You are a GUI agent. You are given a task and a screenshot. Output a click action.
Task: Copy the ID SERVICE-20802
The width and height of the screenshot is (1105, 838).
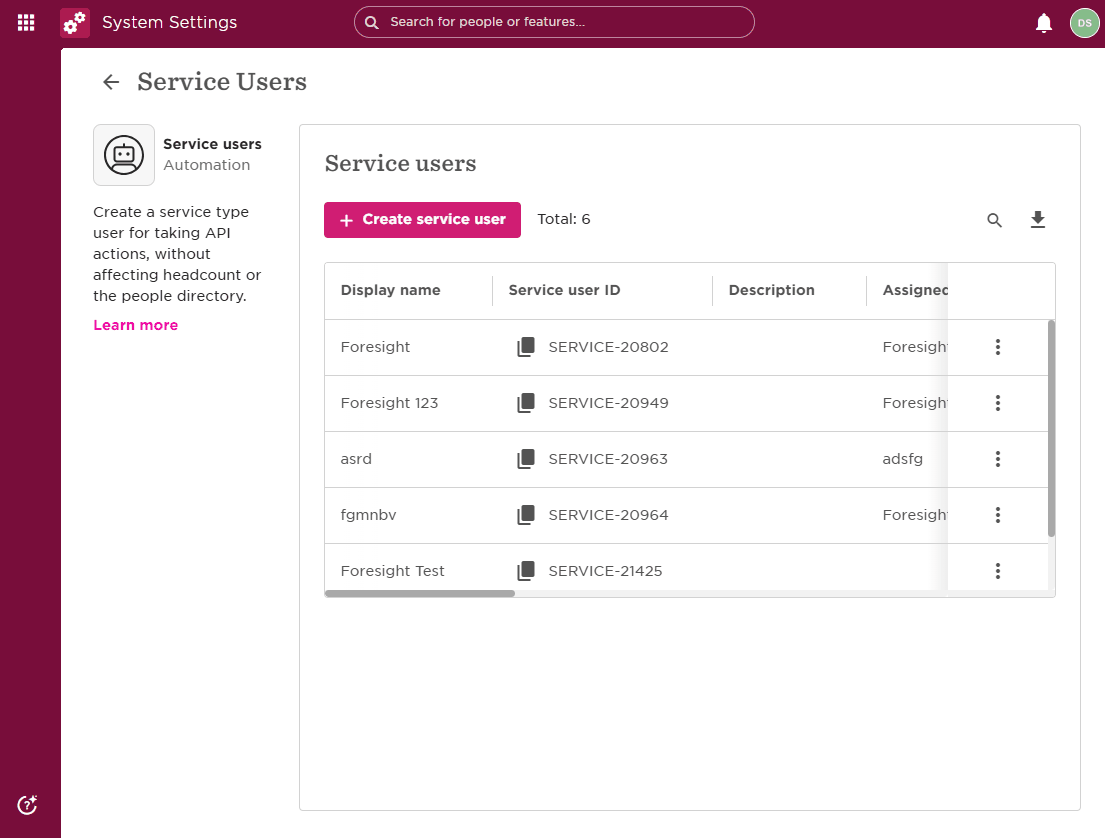(x=526, y=347)
